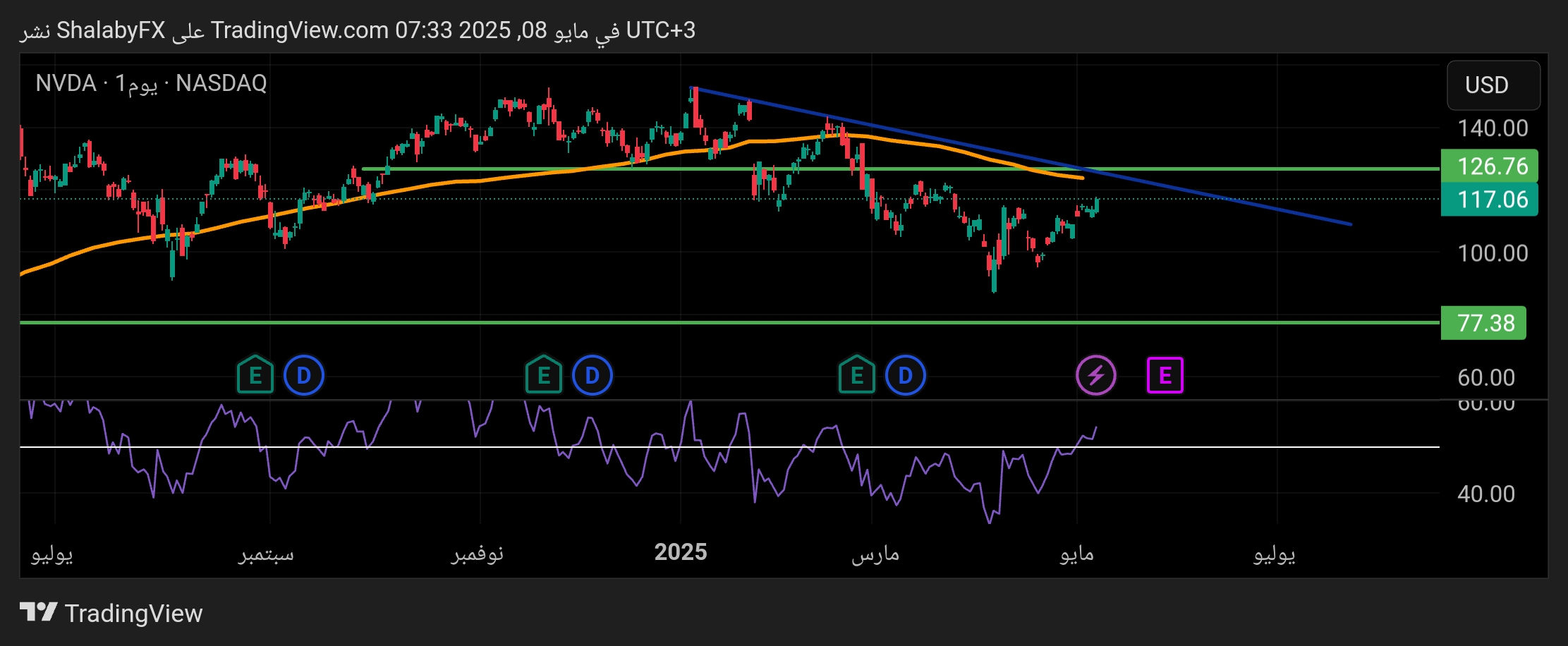This screenshot has height=646, width=1568.
Task: Click the 60.00 price axis label
Action: [x=1486, y=378]
